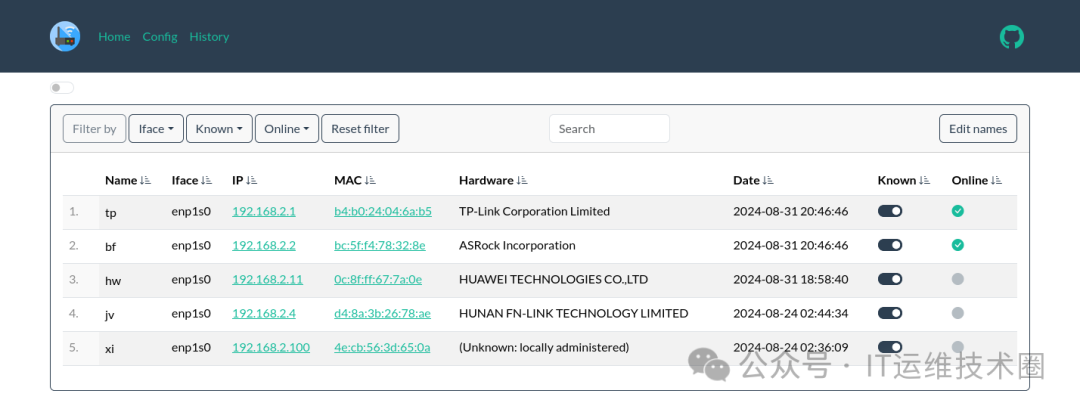Open the GitHub icon link

point(1012,37)
